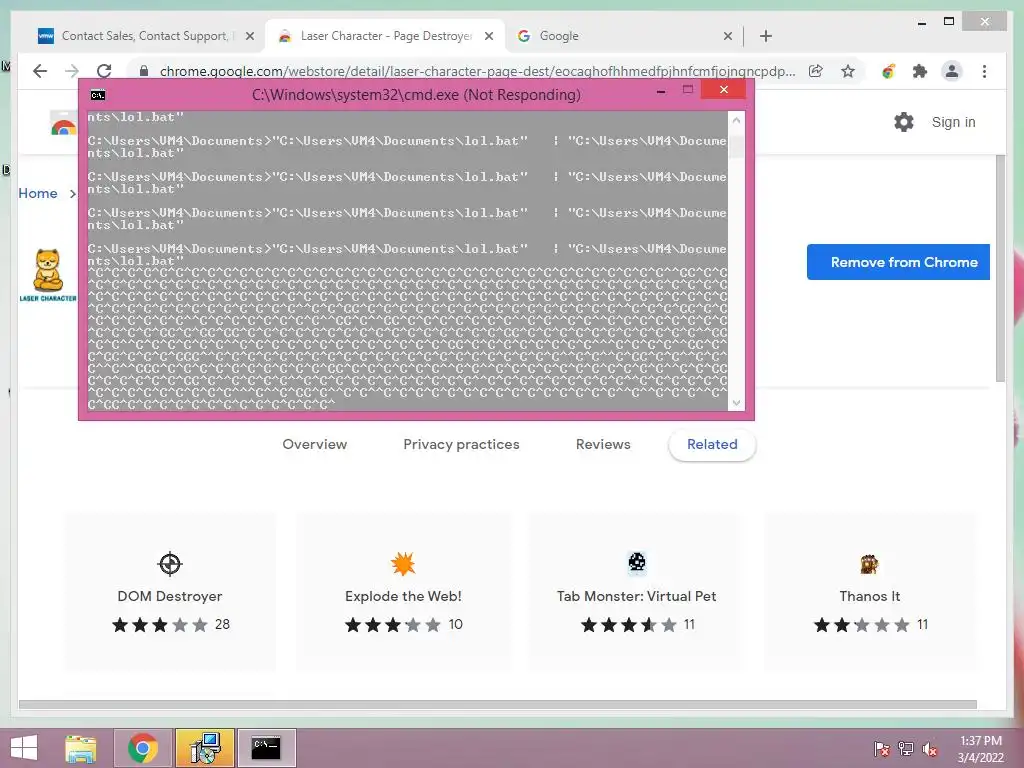This screenshot has height=768, width=1024.
Task: Click the Web Store page vertical scrollbar
Action: [x=1000, y=268]
